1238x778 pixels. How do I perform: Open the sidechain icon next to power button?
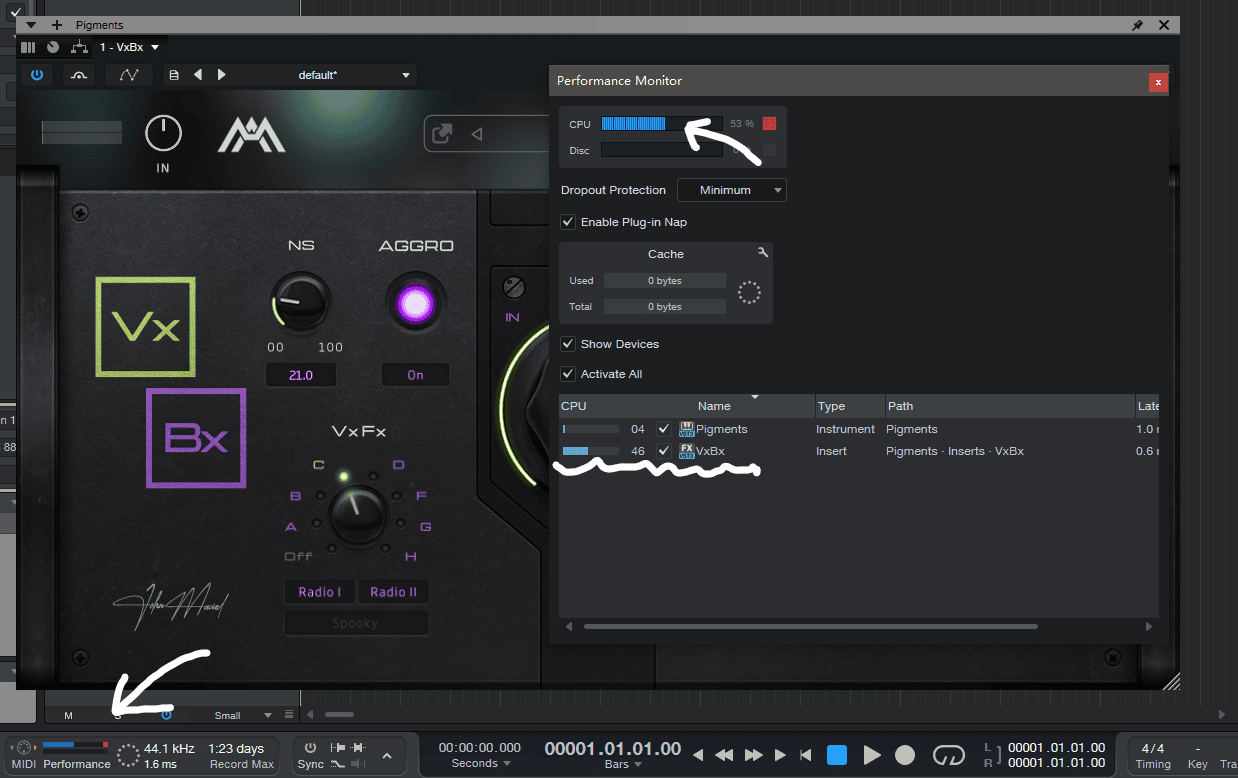pyautogui.click(x=78, y=75)
